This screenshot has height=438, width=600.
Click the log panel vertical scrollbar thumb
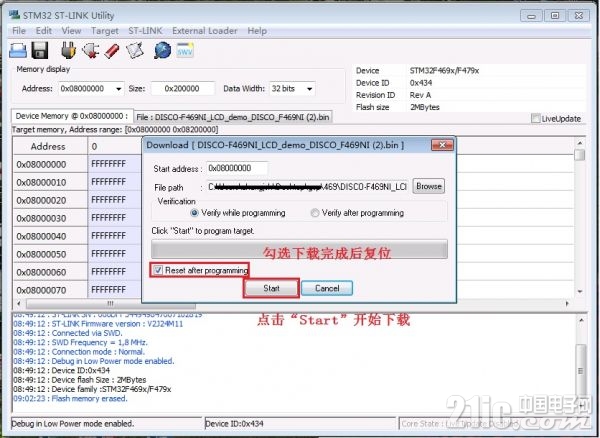click(x=581, y=370)
